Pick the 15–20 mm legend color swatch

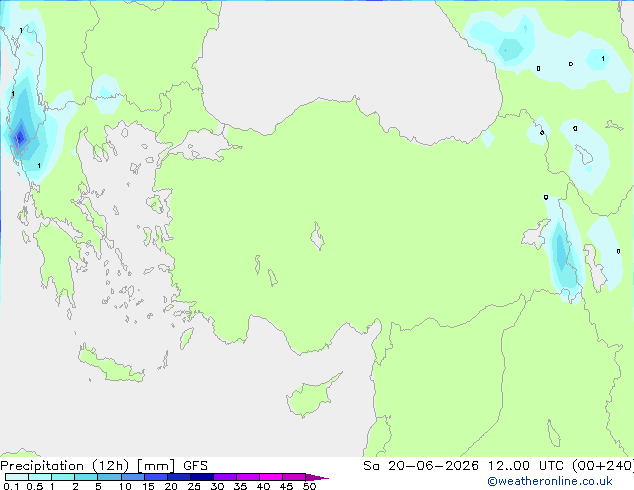tap(156, 477)
